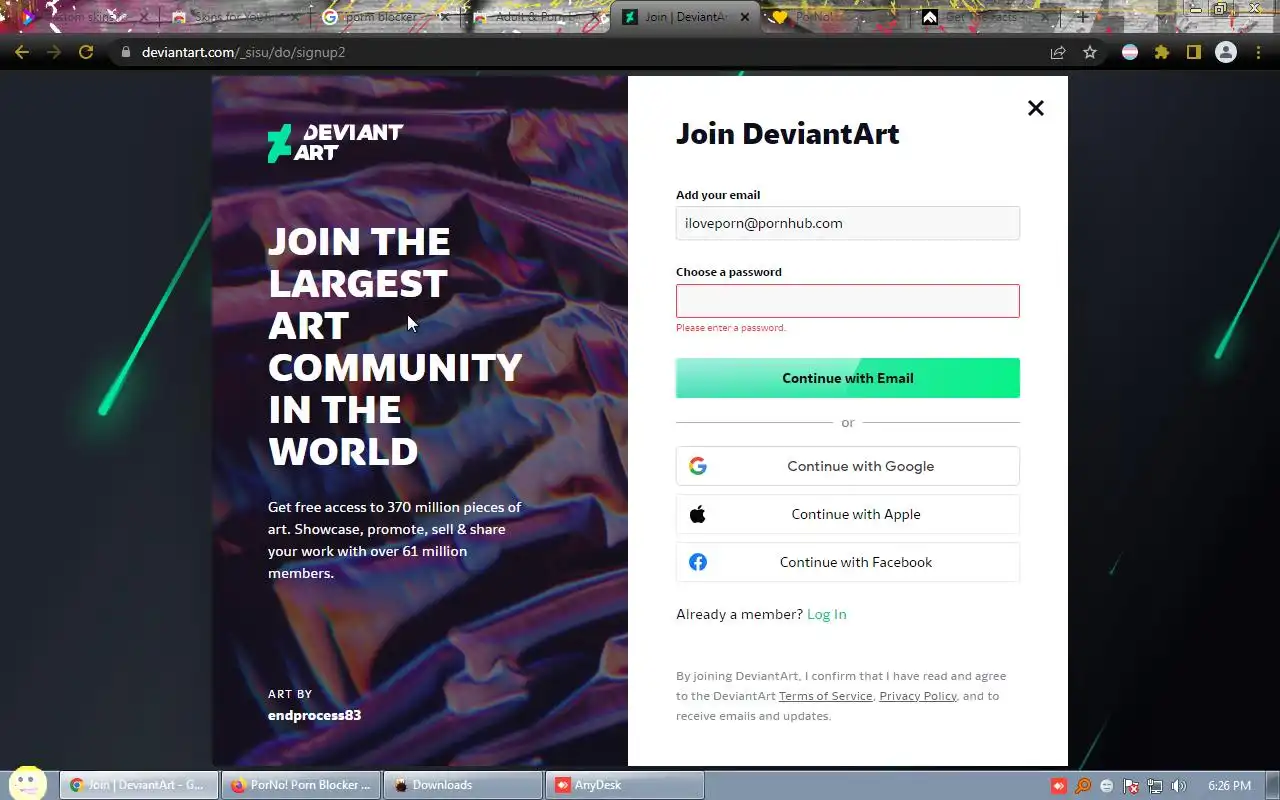The height and width of the screenshot is (800, 1280).
Task: Click the striped extension icon in toolbar
Action: [1130, 52]
